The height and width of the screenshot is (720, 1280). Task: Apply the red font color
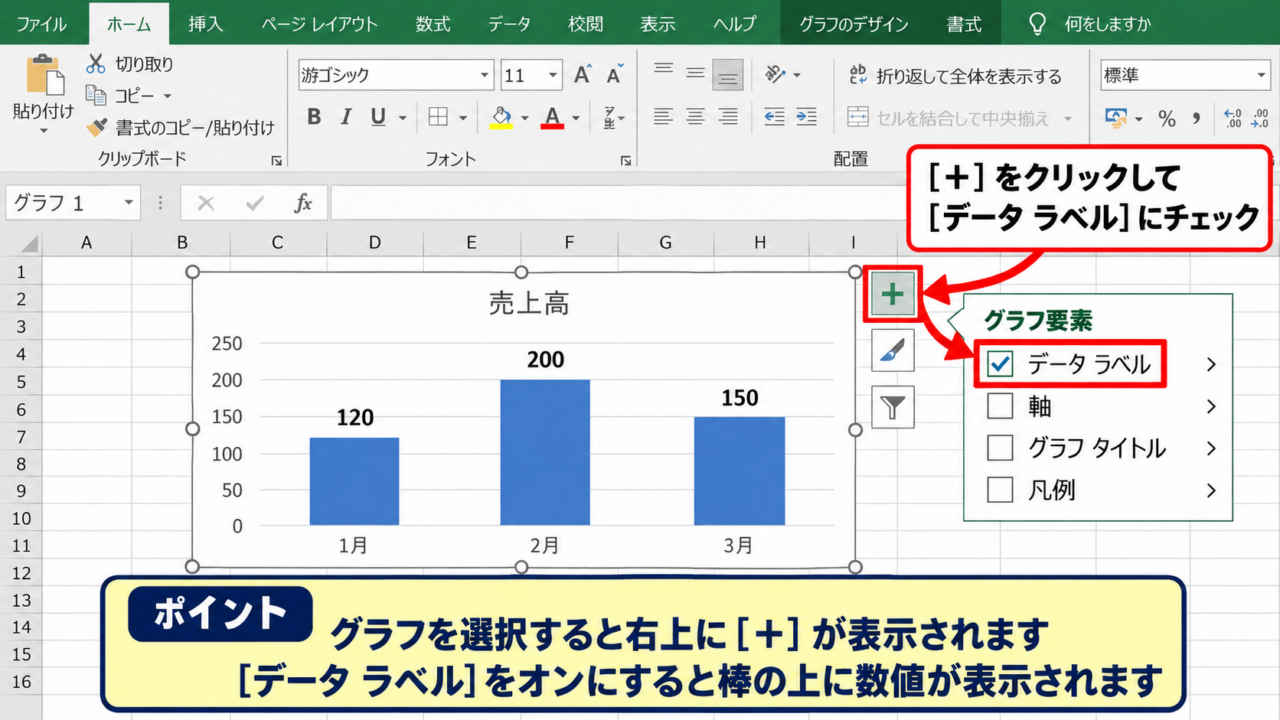coord(553,118)
